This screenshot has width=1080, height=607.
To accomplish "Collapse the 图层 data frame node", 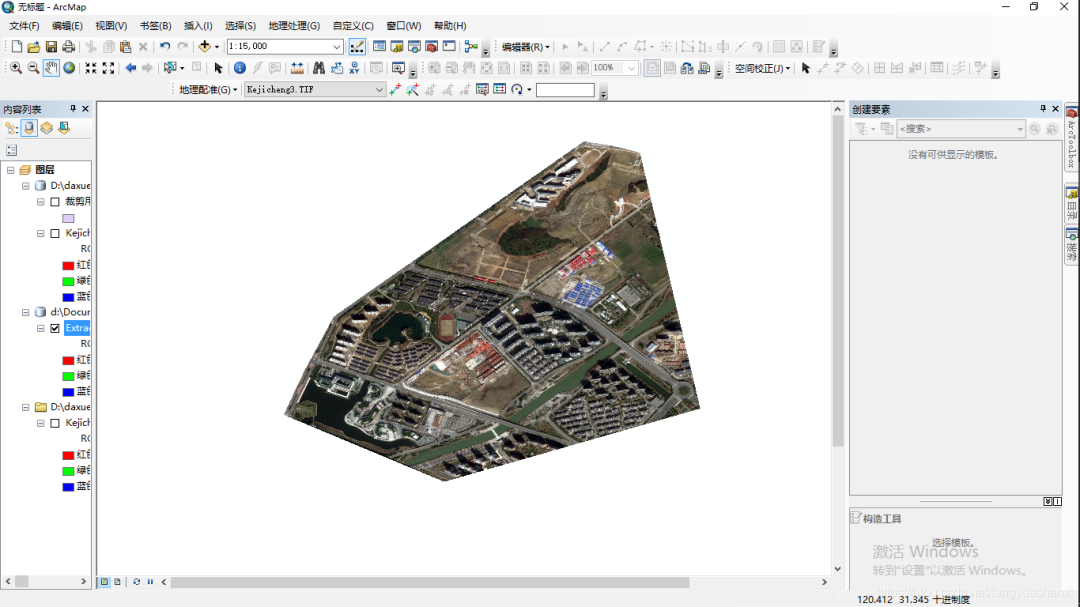I will coord(10,169).
